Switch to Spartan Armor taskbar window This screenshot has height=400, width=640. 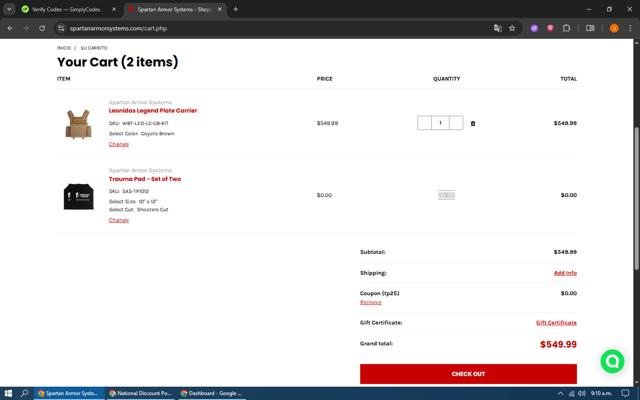[69, 393]
